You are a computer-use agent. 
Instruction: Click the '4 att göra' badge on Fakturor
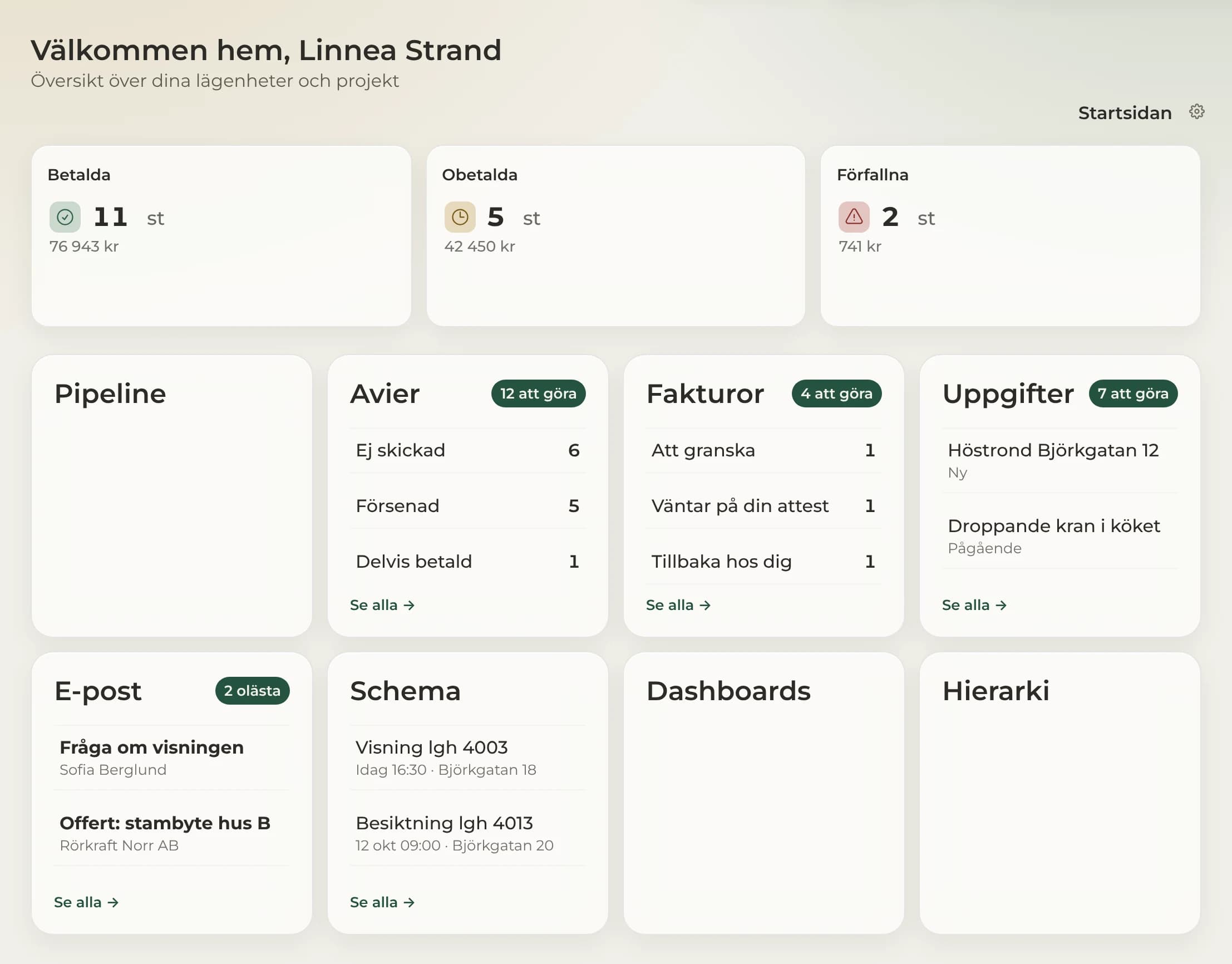click(836, 394)
